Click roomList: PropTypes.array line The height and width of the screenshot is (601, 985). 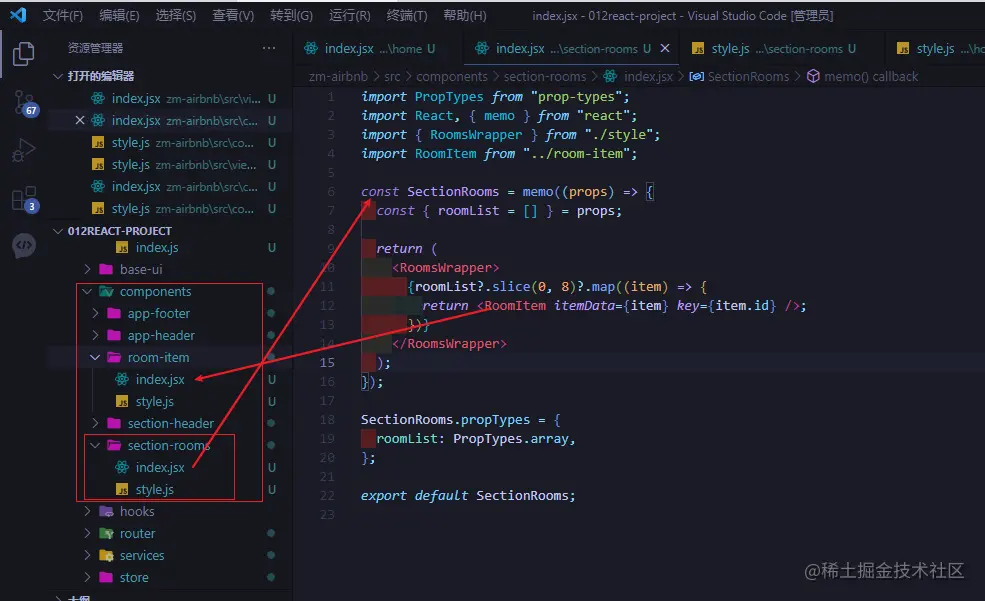[476, 438]
